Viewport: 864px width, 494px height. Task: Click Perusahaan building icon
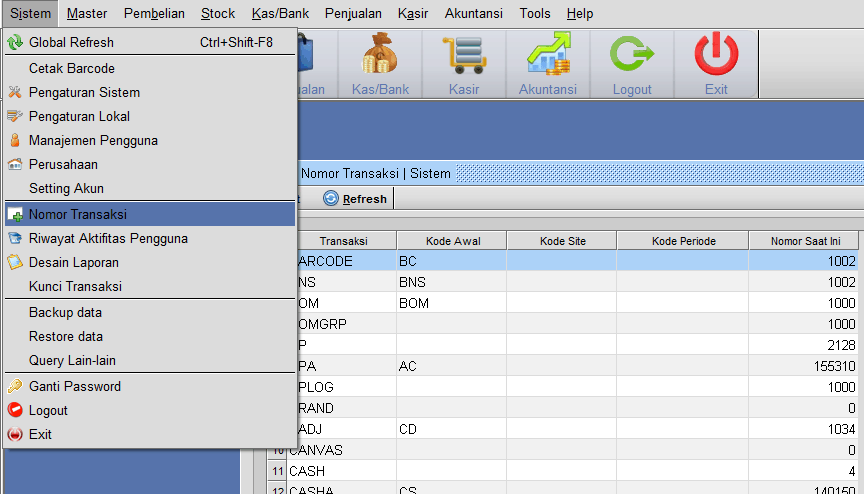[x=15, y=164]
